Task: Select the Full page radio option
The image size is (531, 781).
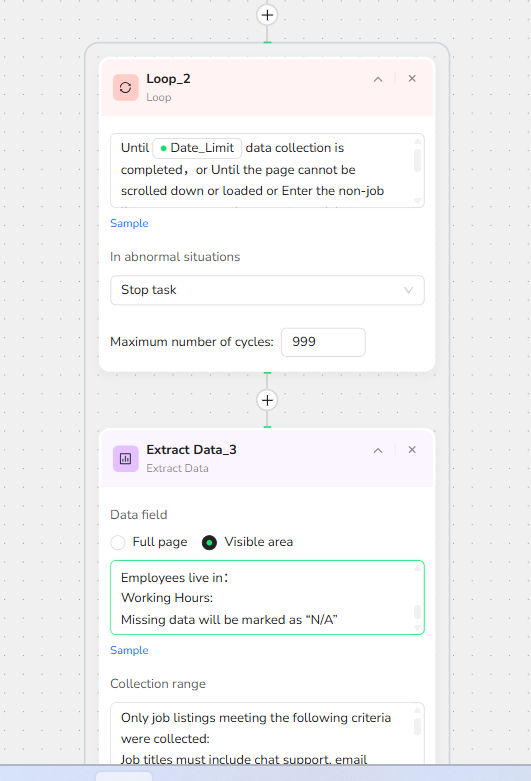Action: pyautogui.click(x=118, y=542)
